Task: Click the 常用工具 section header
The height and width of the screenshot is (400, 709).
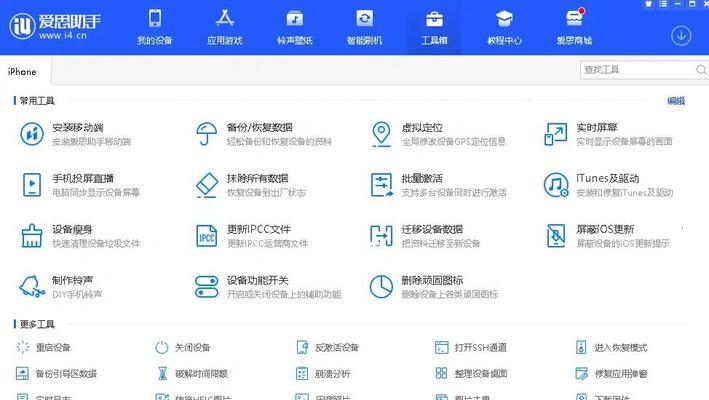Action: click(x=37, y=101)
